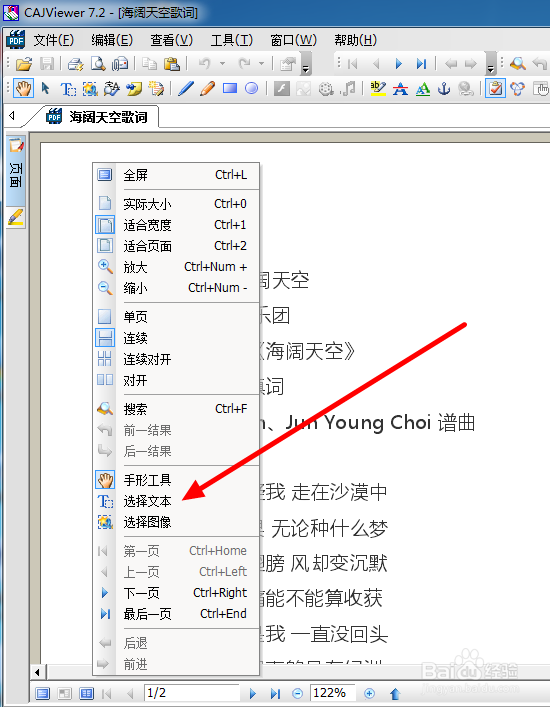
Task: Choose 实际大小 from the context menu
Action: (x=176, y=204)
